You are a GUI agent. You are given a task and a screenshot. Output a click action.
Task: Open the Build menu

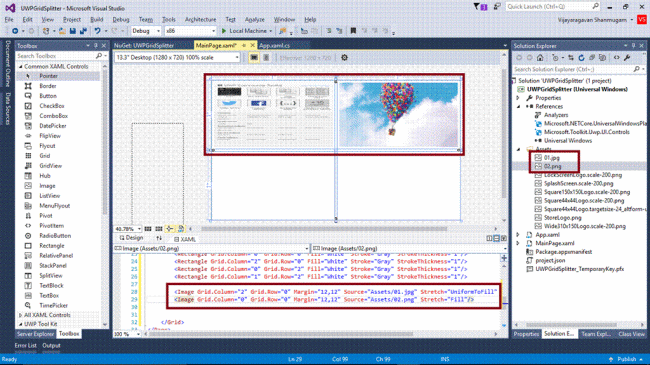97,19
